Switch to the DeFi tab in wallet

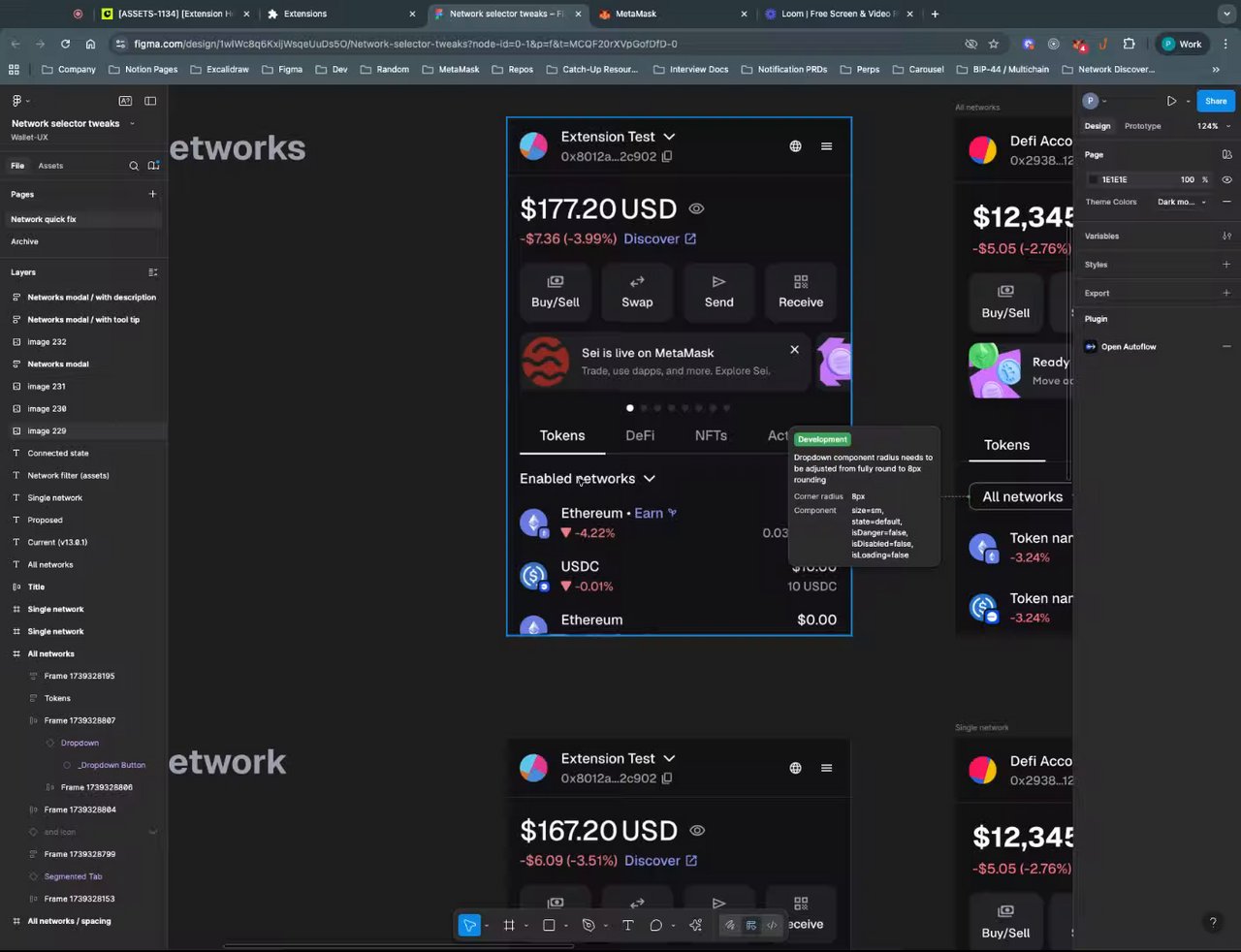point(640,436)
